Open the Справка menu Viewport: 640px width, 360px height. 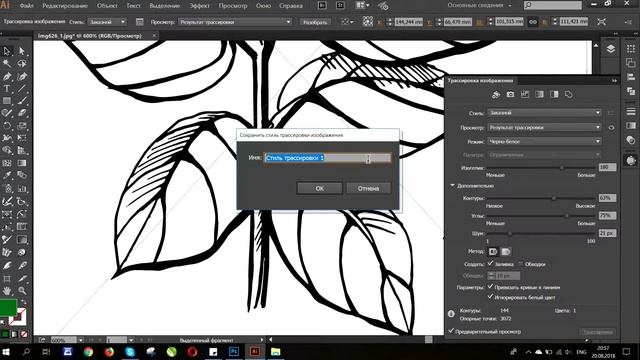[291, 6]
